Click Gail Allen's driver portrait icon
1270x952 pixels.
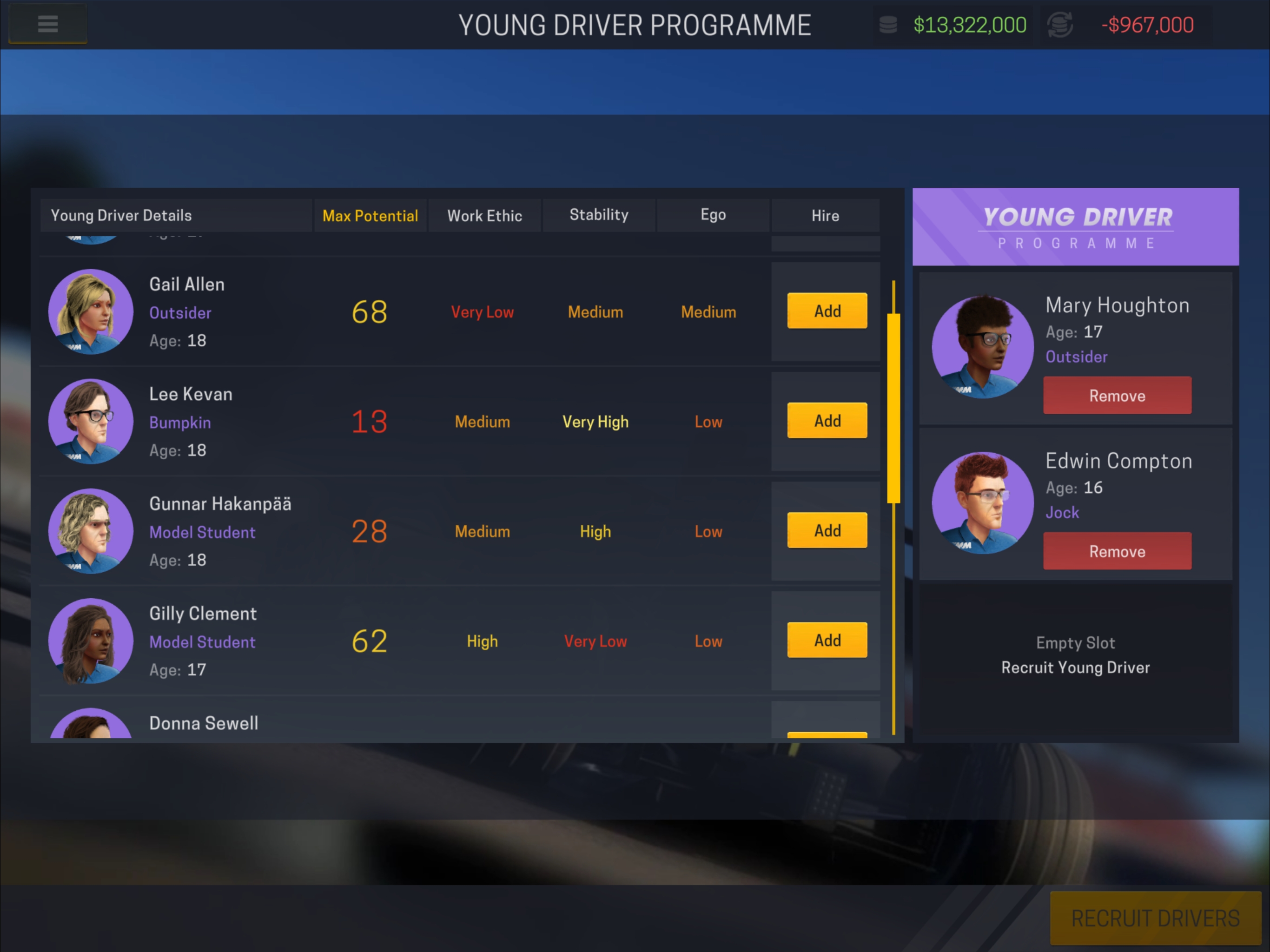click(90, 311)
